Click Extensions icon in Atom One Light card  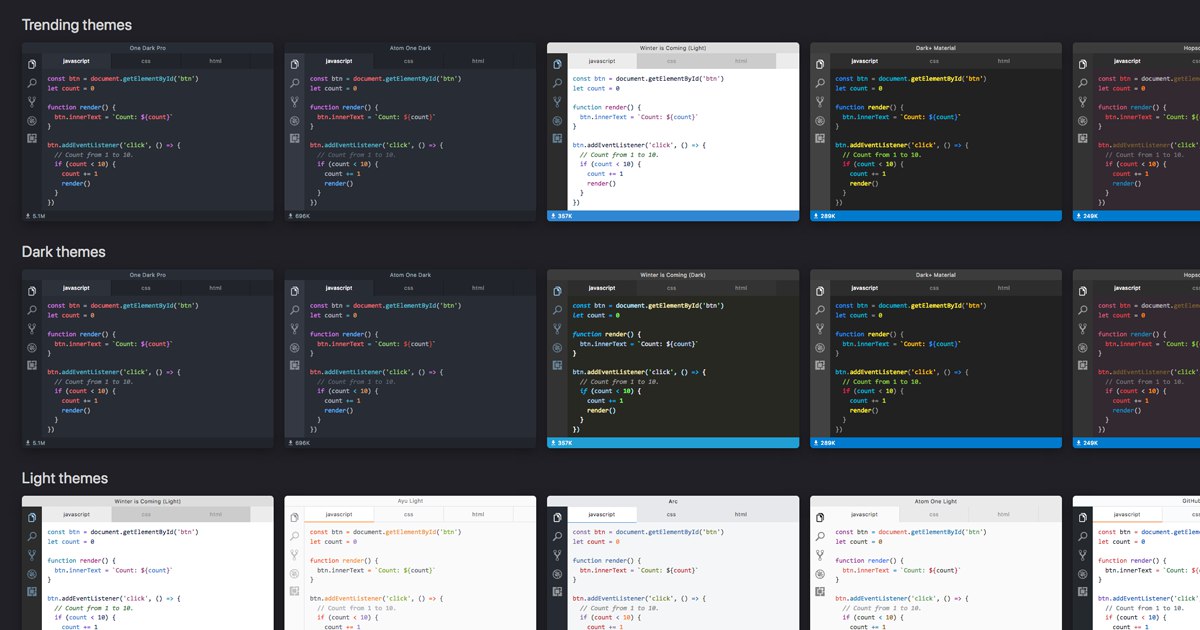coord(820,592)
